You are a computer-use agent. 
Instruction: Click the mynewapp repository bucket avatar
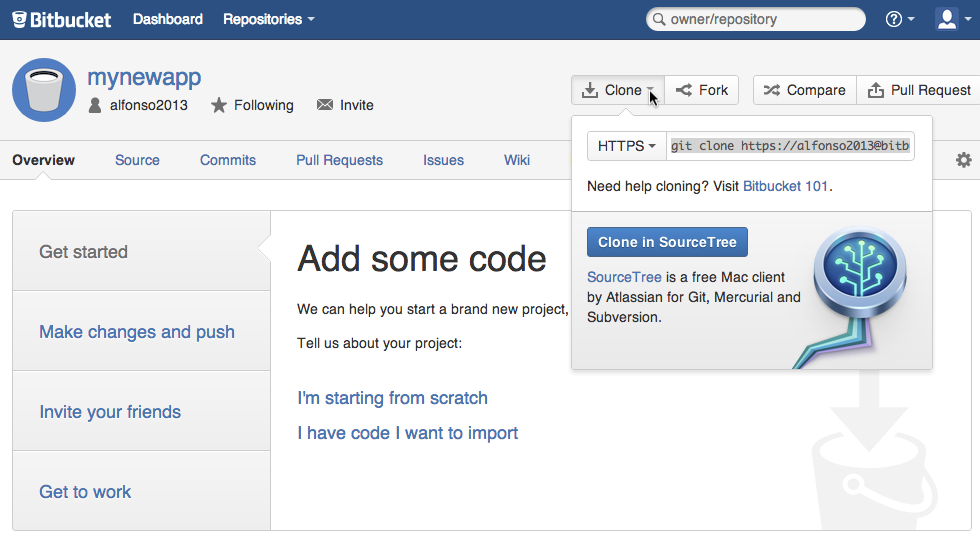pos(44,90)
